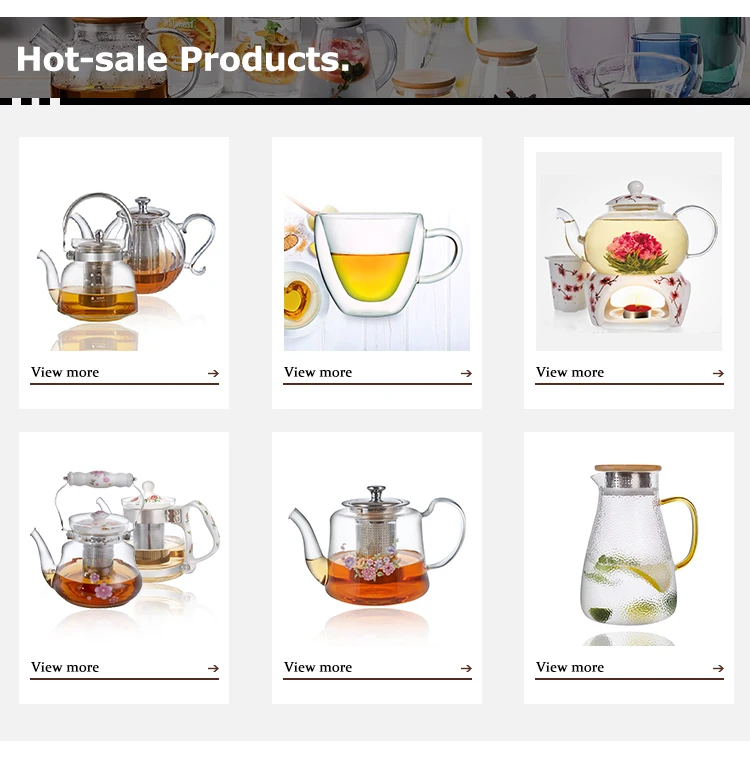Click the Hot-sale Products banner heading
The image size is (750, 761).
(183, 59)
